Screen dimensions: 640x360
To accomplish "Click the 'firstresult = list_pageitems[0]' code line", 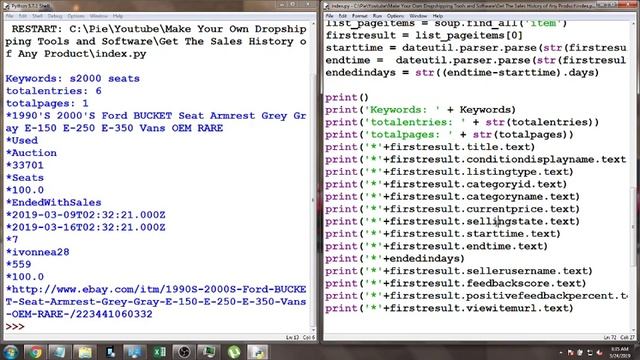I will (424, 36).
